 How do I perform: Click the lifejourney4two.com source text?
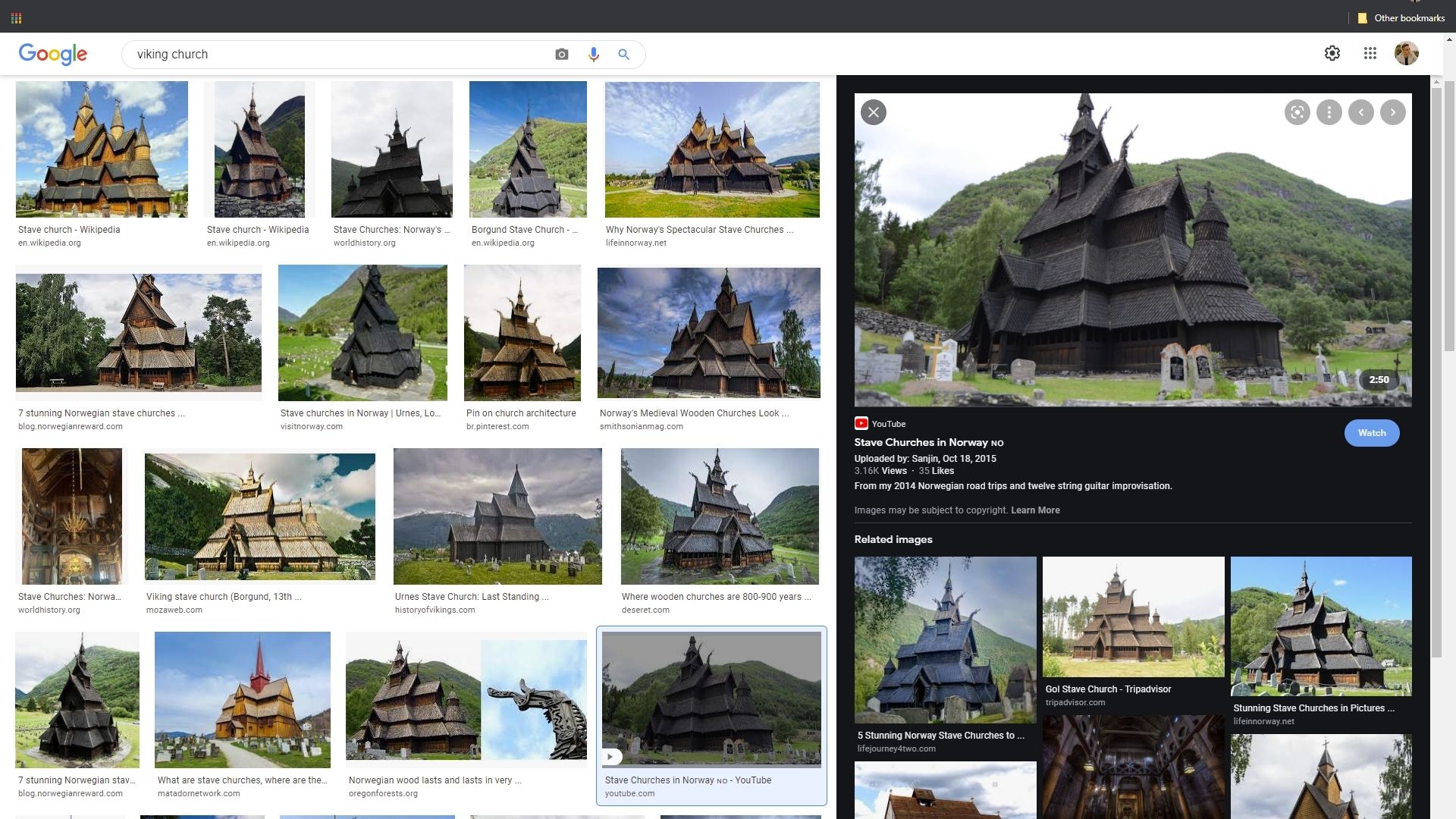point(896,749)
